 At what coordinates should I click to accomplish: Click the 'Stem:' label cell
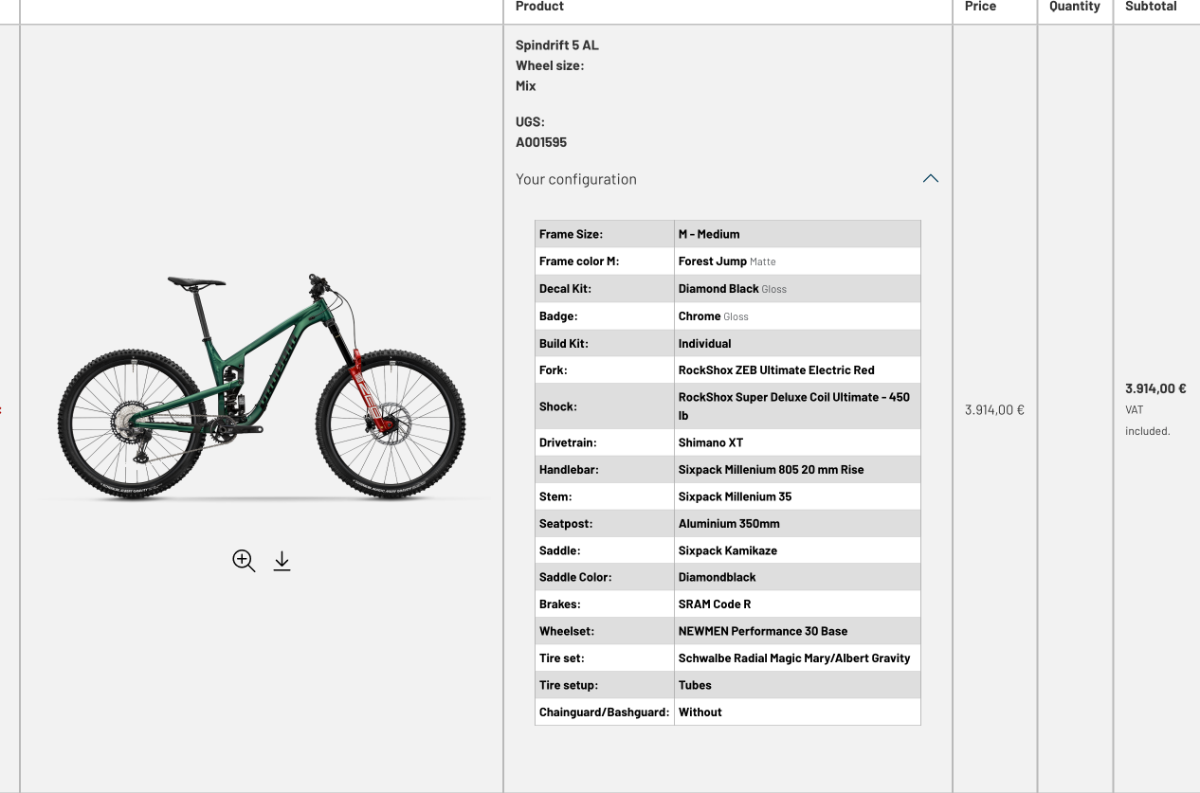pos(605,496)
